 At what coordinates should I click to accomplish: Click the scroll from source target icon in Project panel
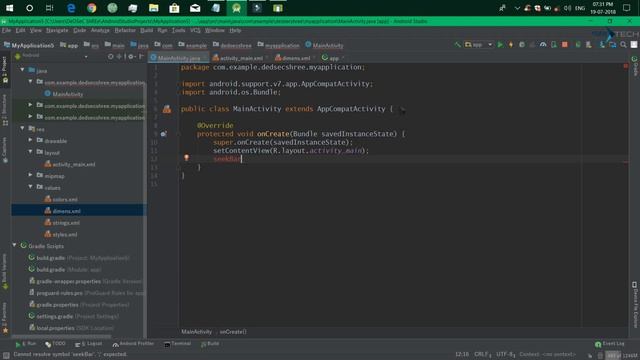tap(111, 57)
